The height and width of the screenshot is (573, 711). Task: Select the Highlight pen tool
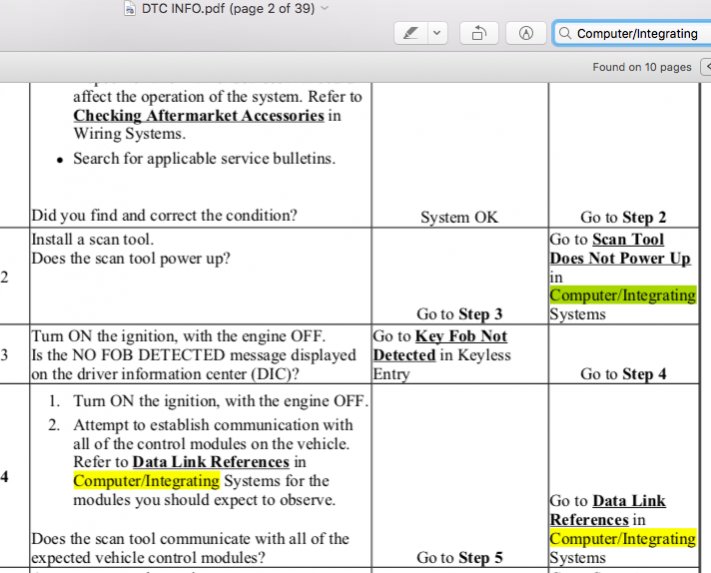409,33
